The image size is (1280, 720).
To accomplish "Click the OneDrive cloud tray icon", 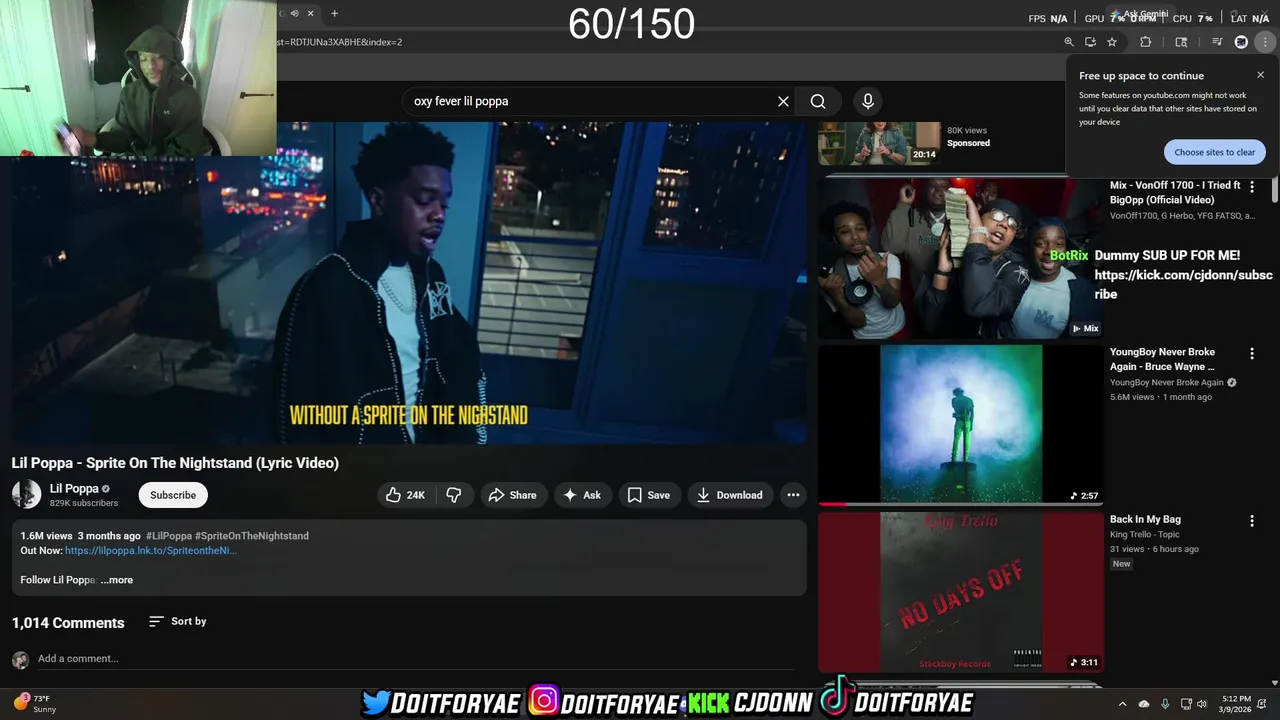I will 1144,704.
